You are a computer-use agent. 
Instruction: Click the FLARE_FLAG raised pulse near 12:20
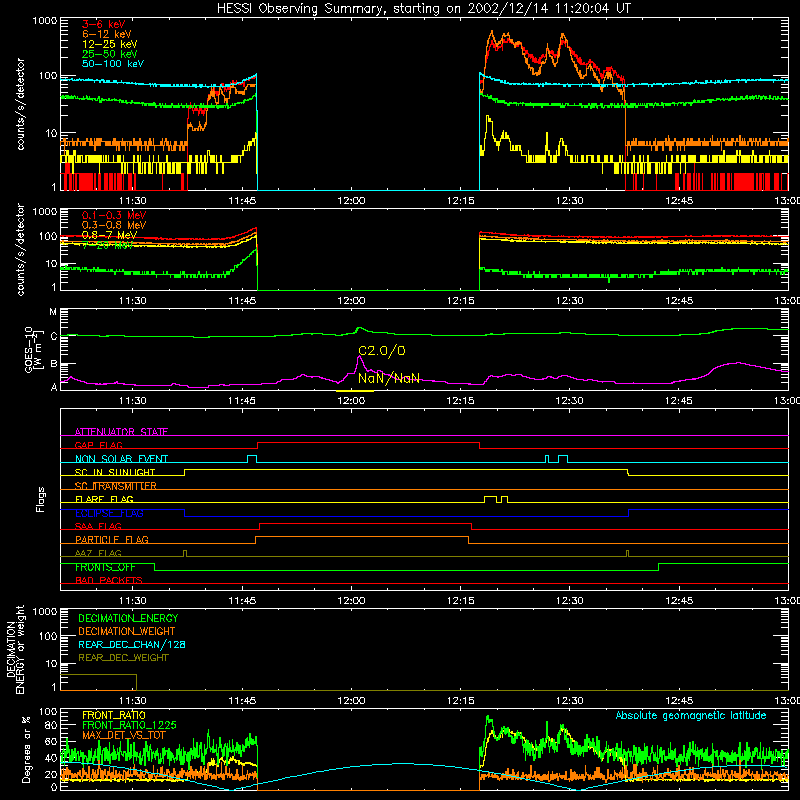pyautogui.click(x=490, y=498)
